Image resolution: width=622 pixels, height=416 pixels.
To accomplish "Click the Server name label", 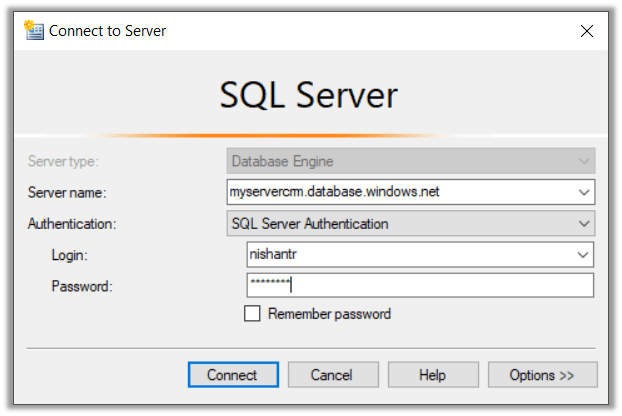I will click(67, 192).
